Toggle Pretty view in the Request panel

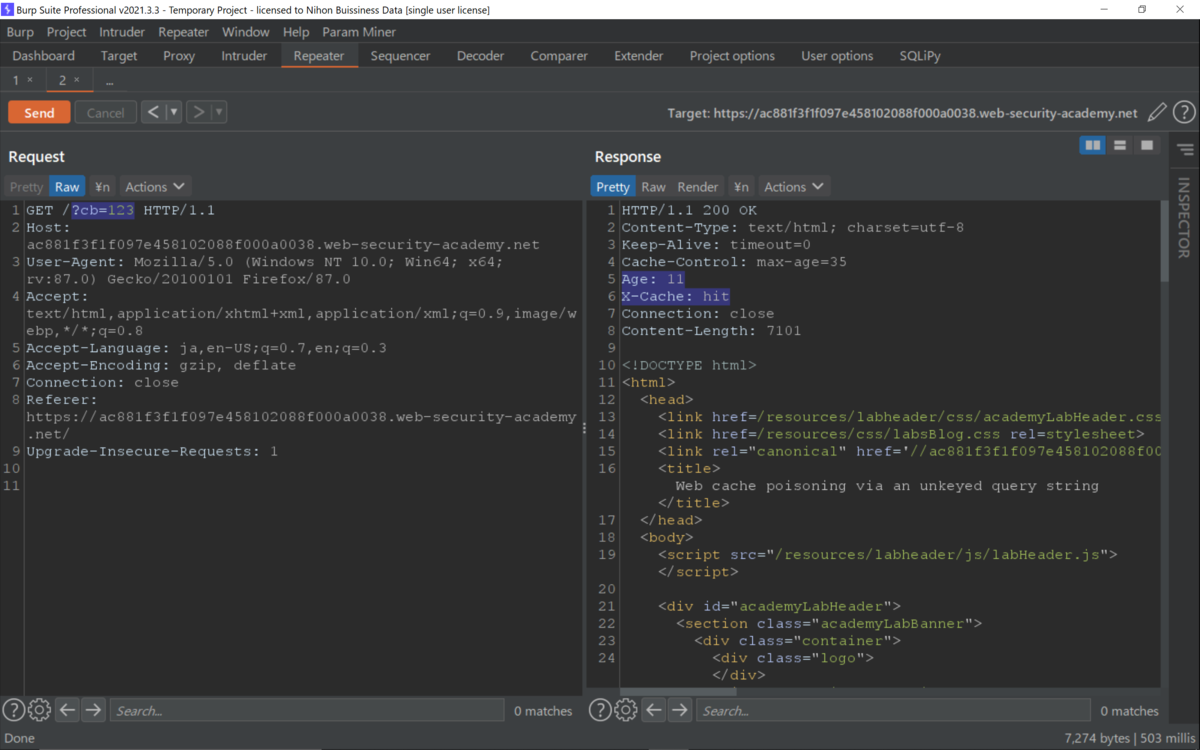[27, 187]
